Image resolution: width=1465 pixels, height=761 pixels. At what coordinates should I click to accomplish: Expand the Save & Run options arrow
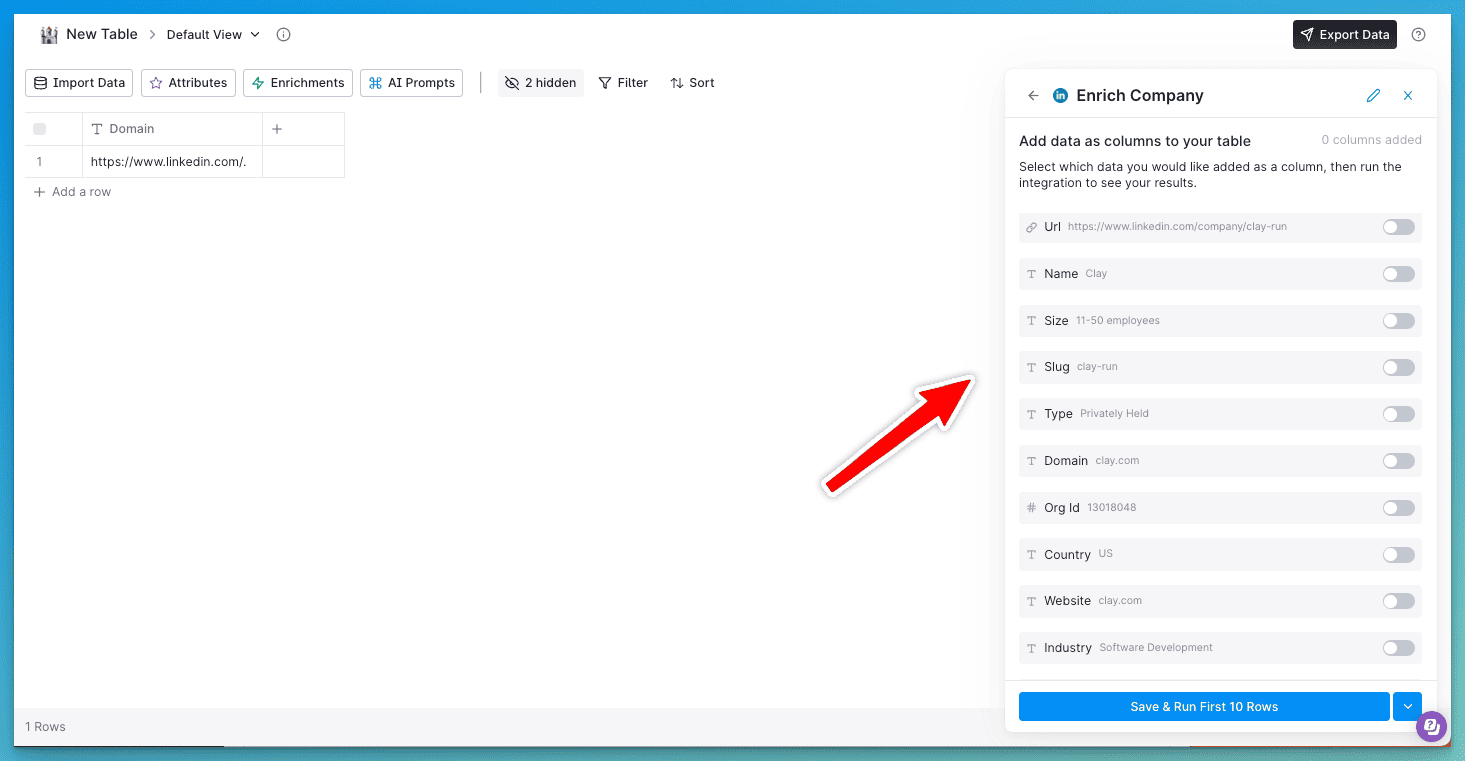tap(1407, 707)
